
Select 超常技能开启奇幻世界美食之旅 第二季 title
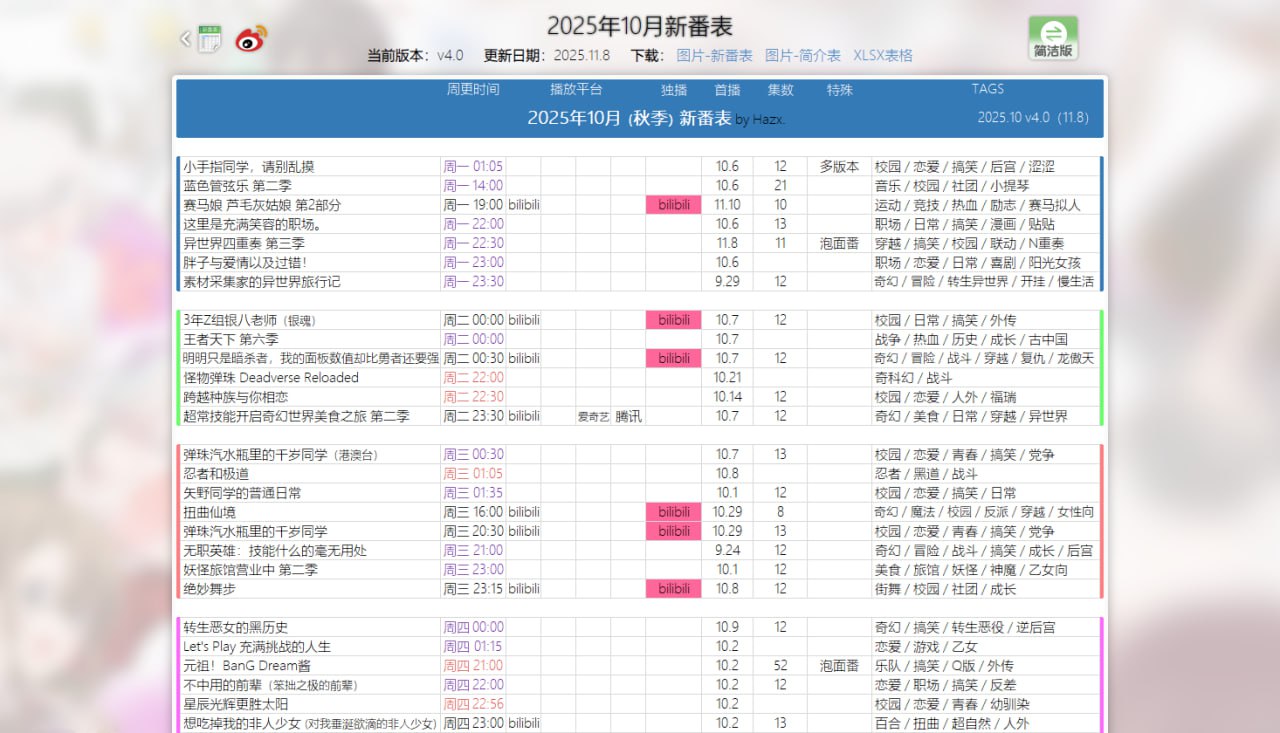pyautogui.click(x=296, y=416)
